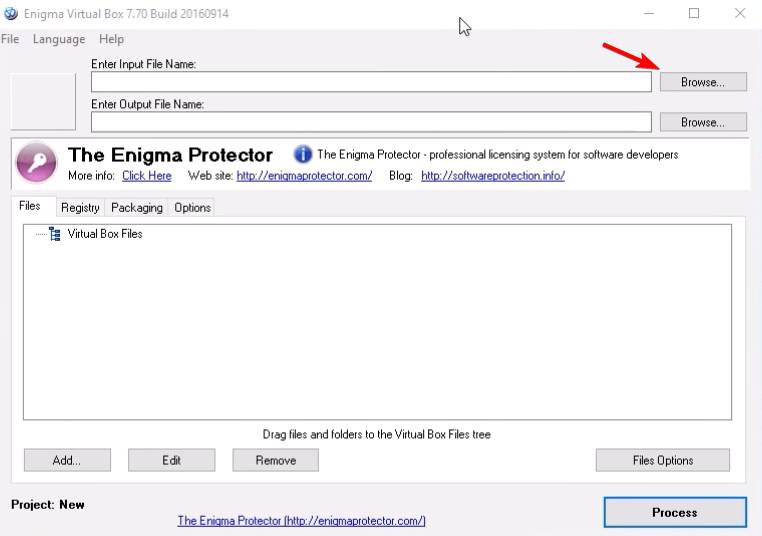The height and width of the screenshot is (536, 762).
Task: Focus the Enter Input File Name field
Action: coord(371,82)
